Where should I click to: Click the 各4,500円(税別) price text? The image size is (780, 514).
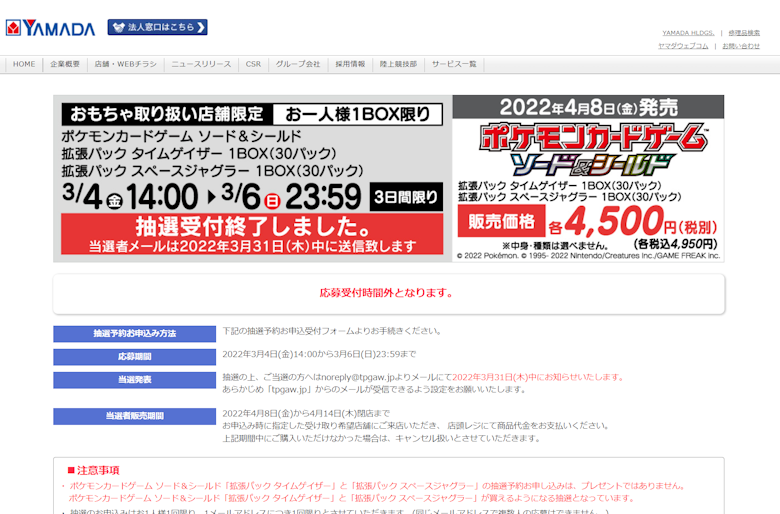click(633, 222)
